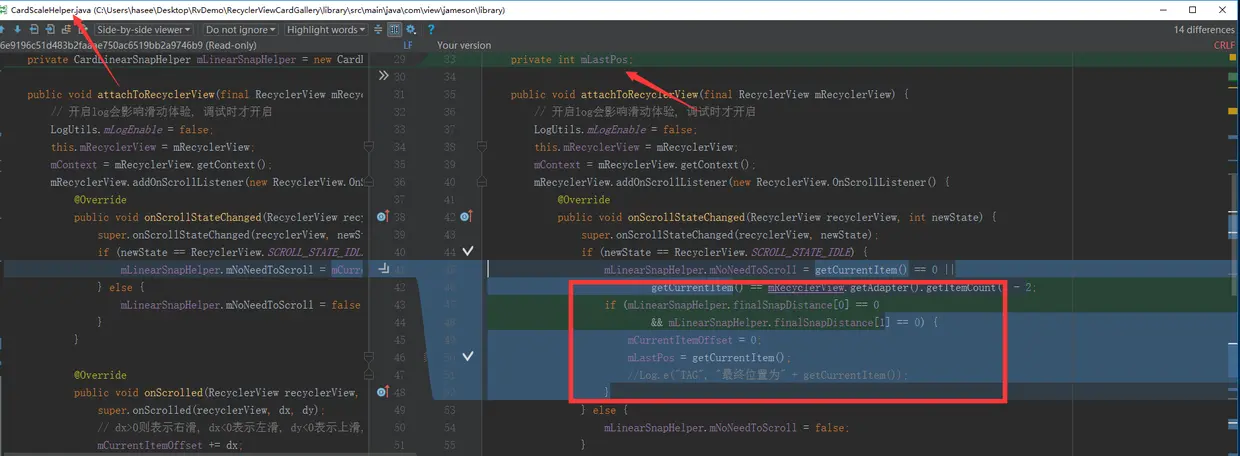
Task: Click append change icon beside line 41
Action: click(384, 270)
